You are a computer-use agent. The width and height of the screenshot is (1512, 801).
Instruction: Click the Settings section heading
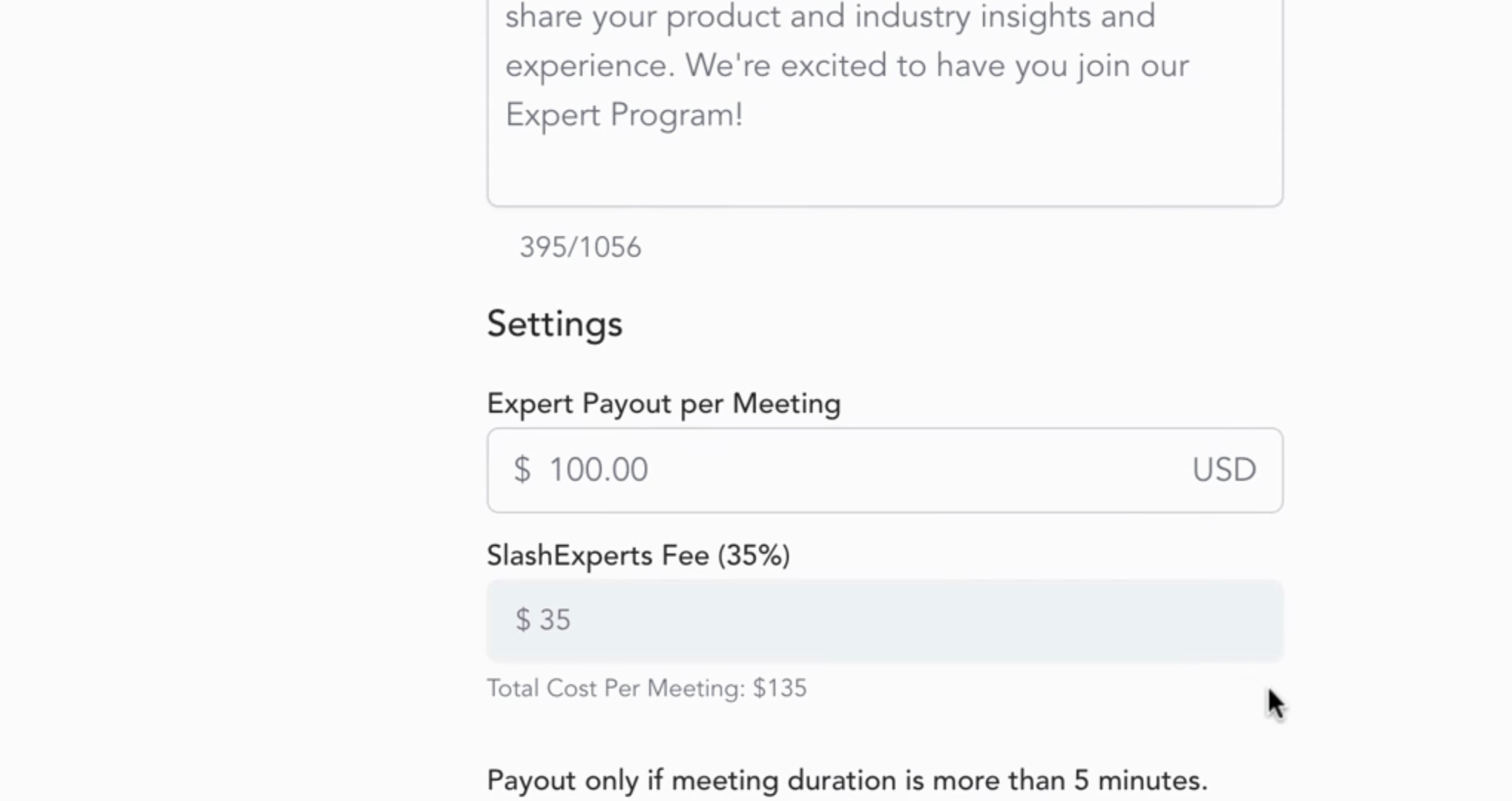(554, 324)
